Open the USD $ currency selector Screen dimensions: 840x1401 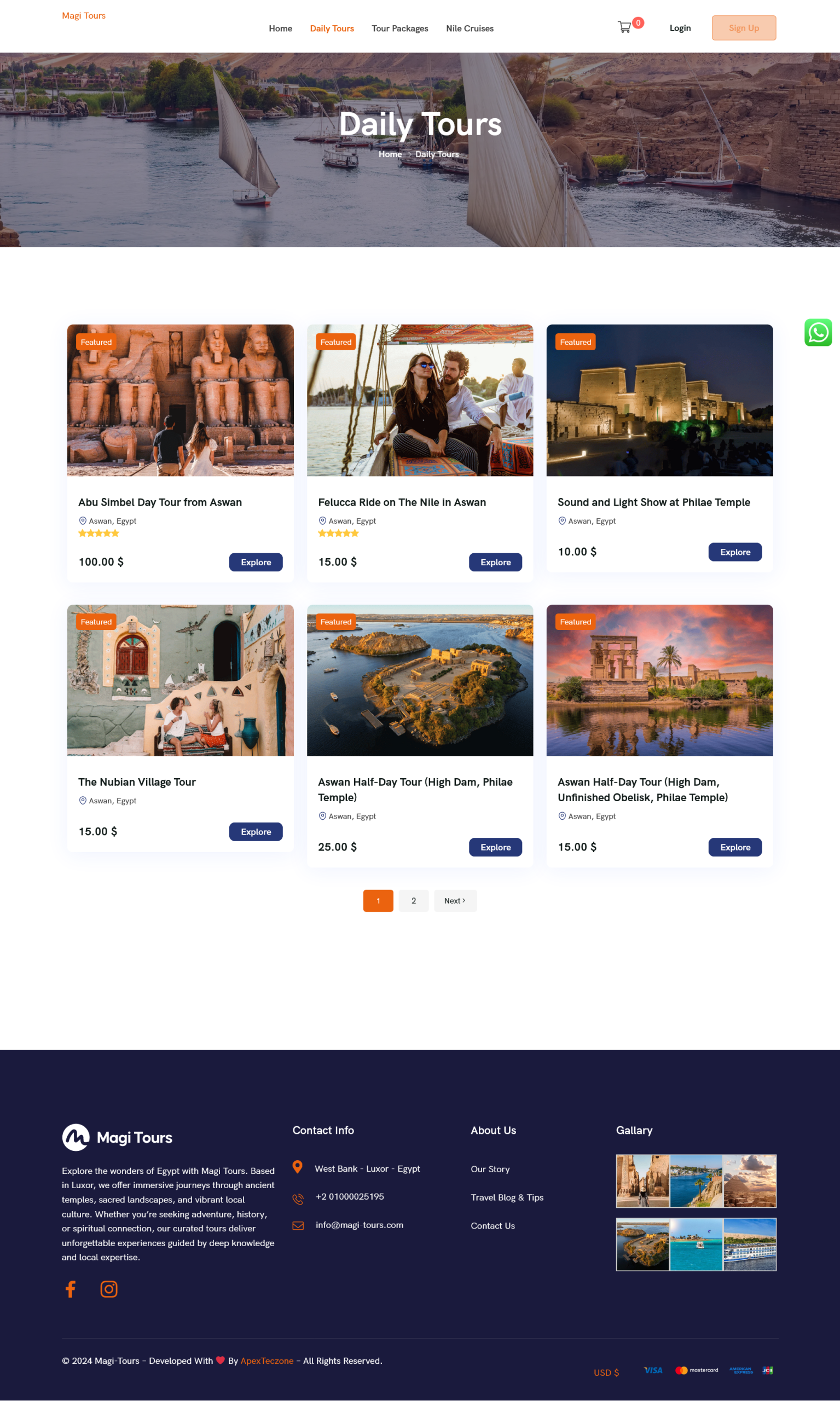click(606, 1372)
